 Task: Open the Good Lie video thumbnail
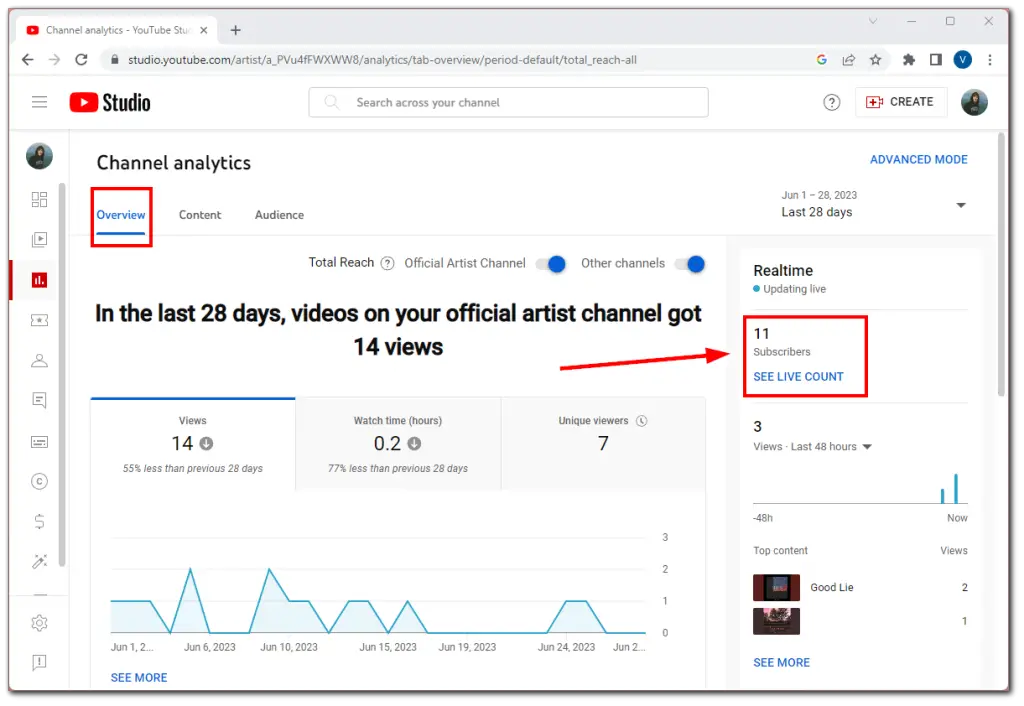pos(776,588)
